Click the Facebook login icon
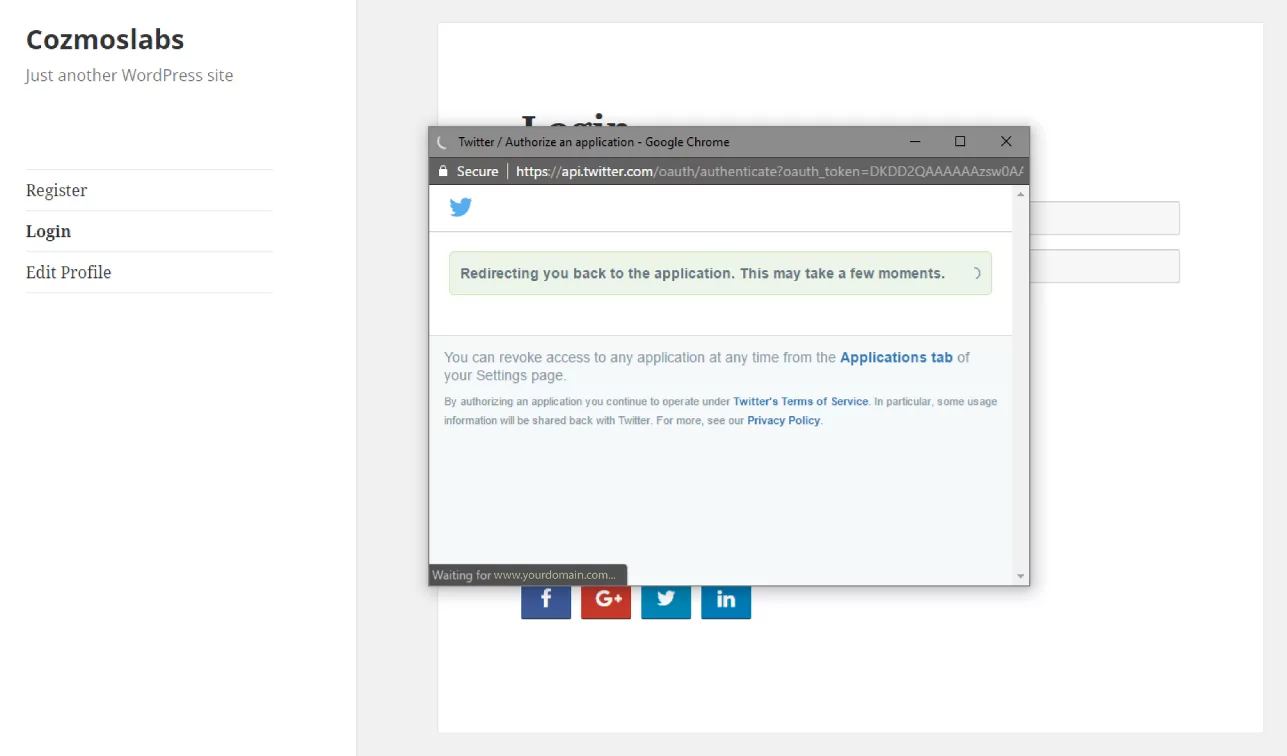The image size is (1287, 756). pyautogui.click(x=546, y=602)
